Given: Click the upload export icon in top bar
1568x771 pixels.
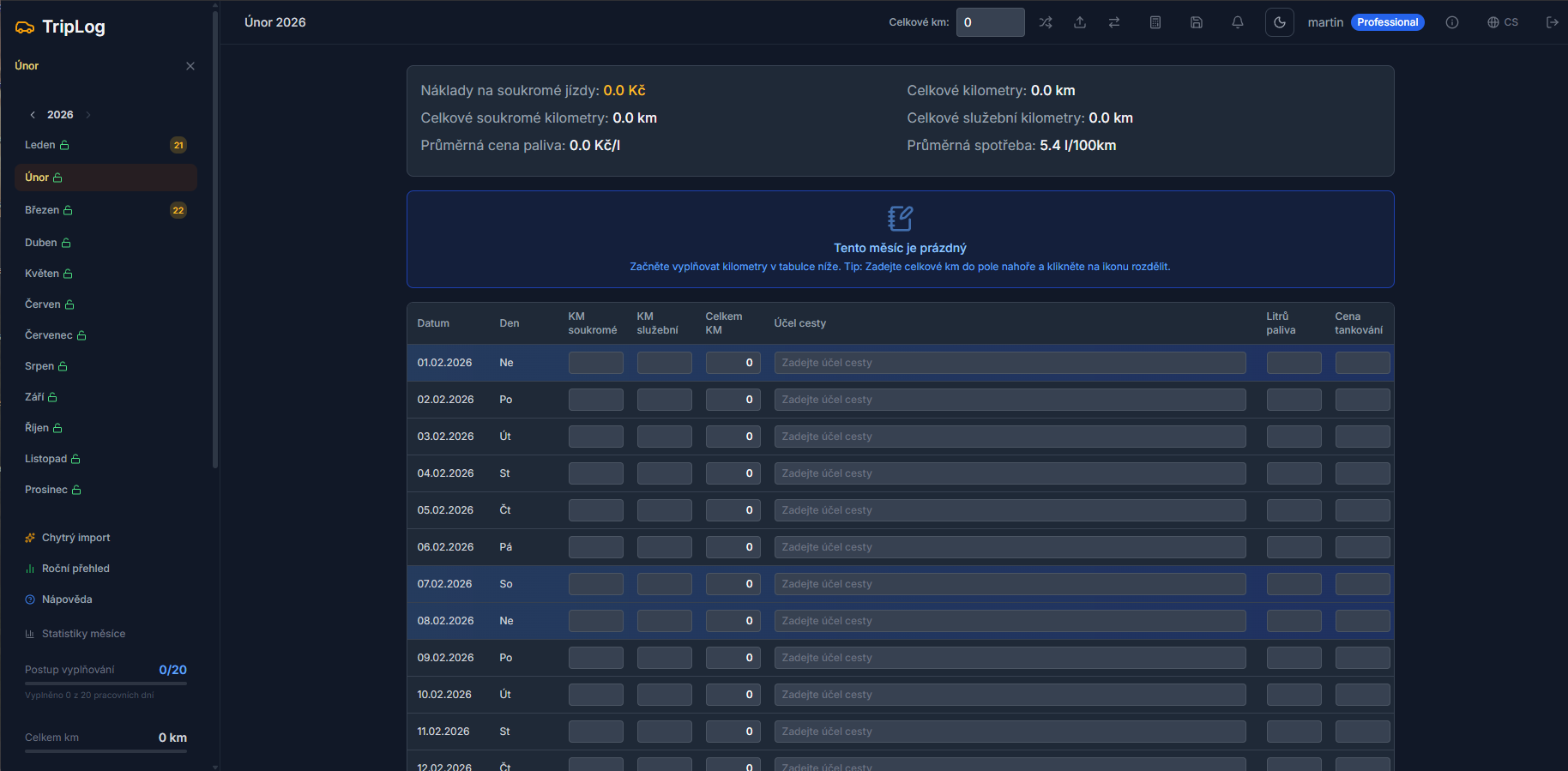Looking at the screenshot, I should pyautogui.click(x=1080, y=22).
